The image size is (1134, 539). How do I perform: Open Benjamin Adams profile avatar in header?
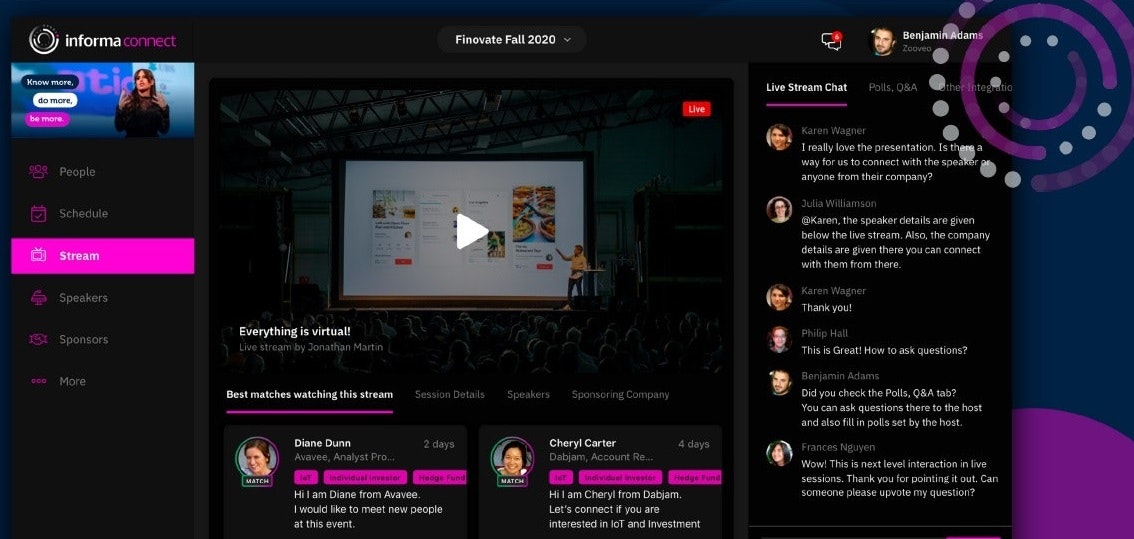coord(882,41)
